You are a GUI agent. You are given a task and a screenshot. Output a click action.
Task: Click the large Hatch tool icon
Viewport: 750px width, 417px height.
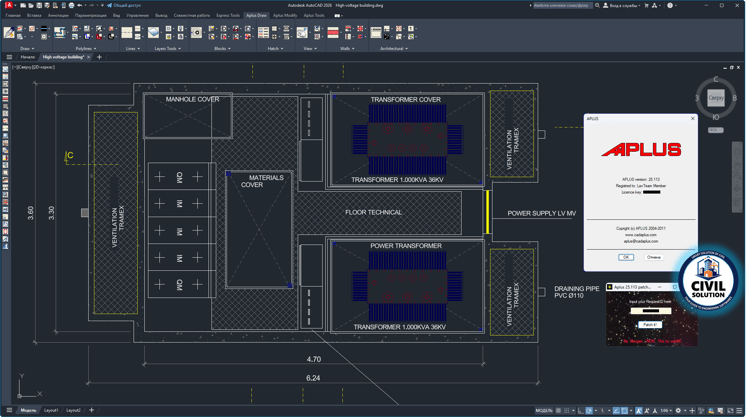264,32
